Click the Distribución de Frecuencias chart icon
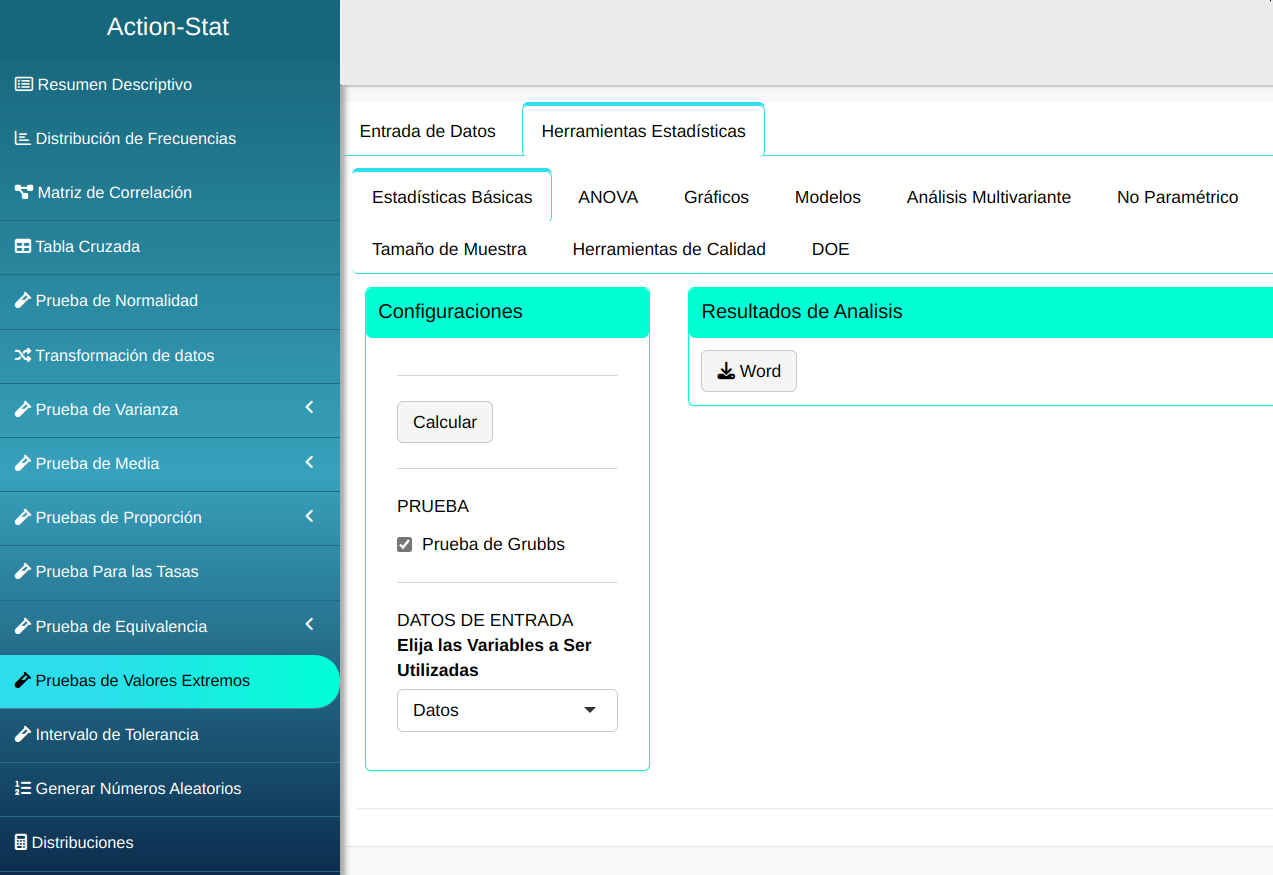 tap(23, 139)
